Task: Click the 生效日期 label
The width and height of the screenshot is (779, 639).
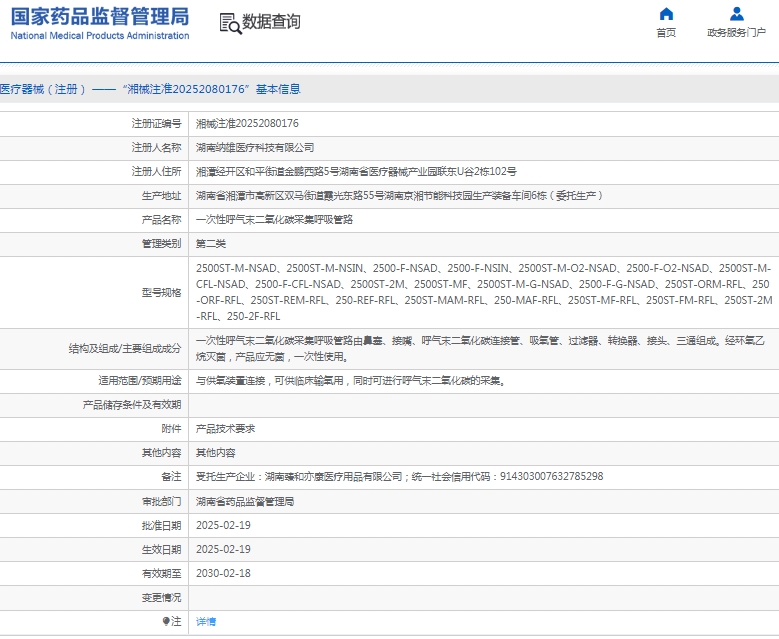Action: pos(161,549)
